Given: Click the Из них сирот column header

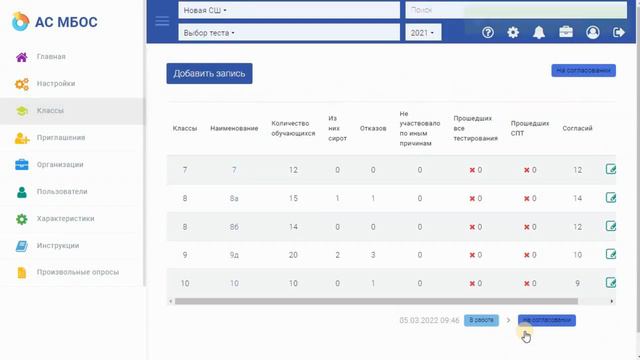Looking at the screenshot, I should pos(337,128).
